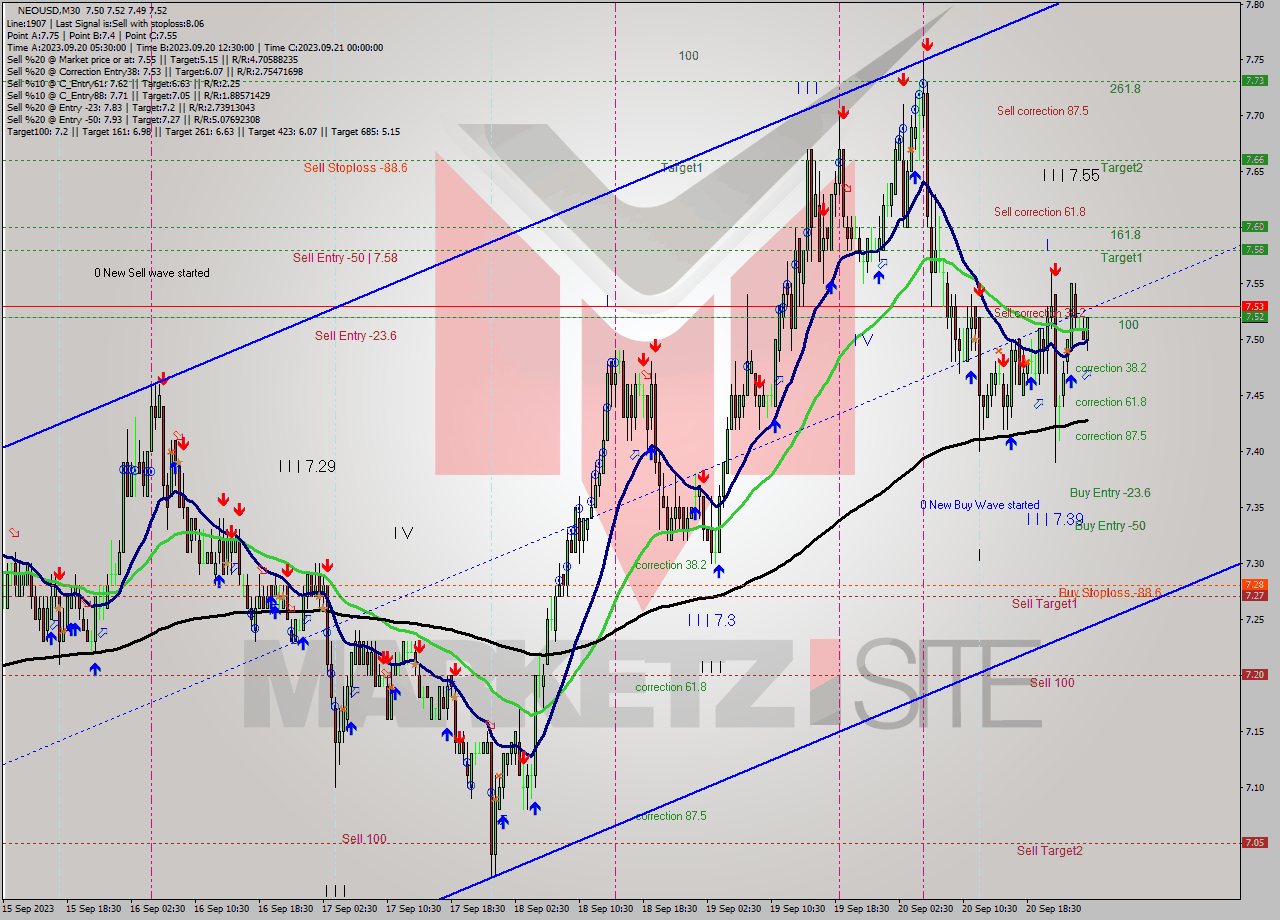This screenshot has width=1280, height=920.
Task: Click the red 7.53 price tag
Action: click(x=1254, y=306)
